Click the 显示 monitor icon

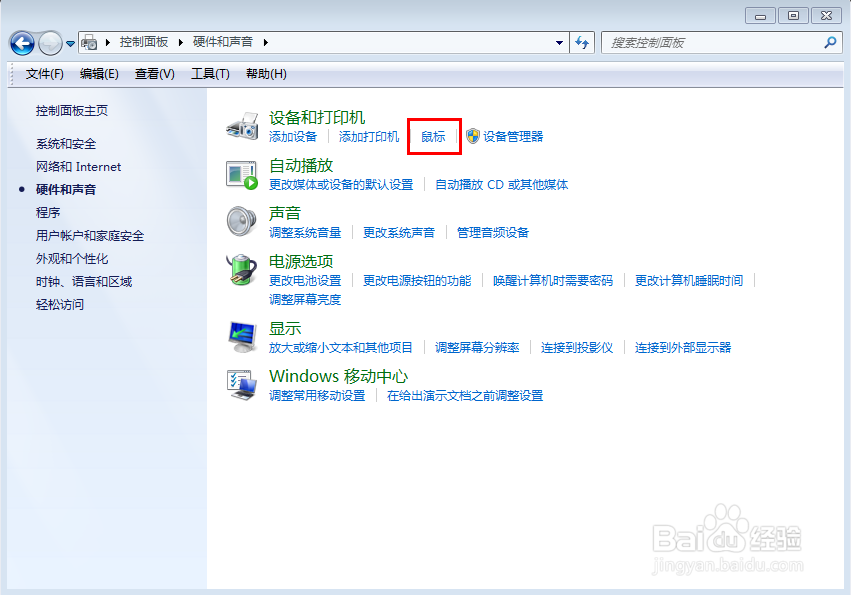click(242, 337)
